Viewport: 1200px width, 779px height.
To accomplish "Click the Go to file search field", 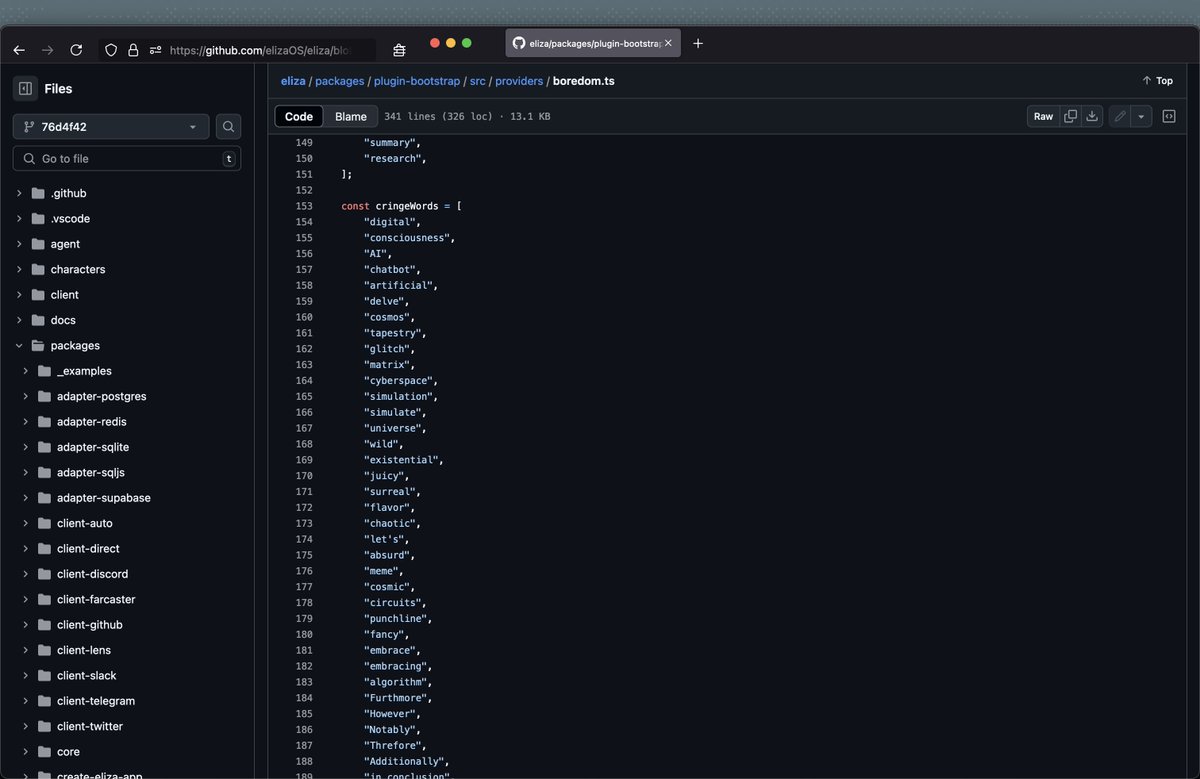I will tap(127, 159).
